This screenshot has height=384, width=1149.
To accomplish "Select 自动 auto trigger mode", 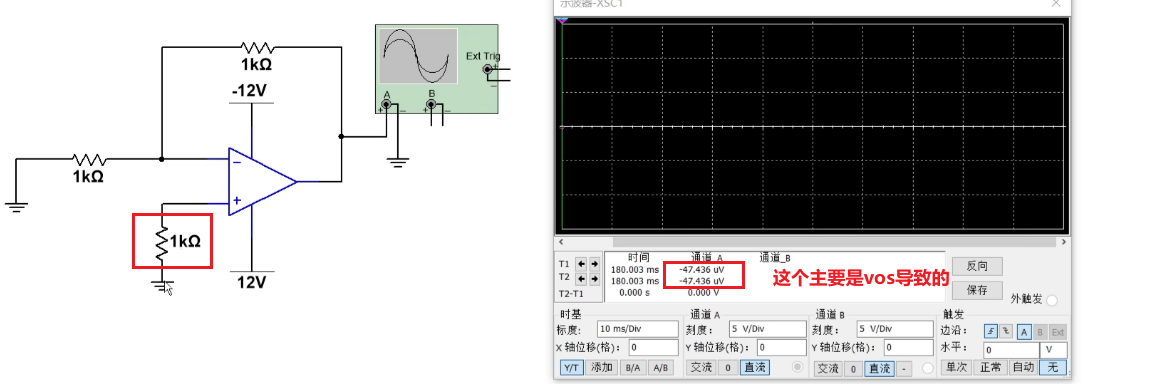I will pyautogui.click(x=1024, y=367).
